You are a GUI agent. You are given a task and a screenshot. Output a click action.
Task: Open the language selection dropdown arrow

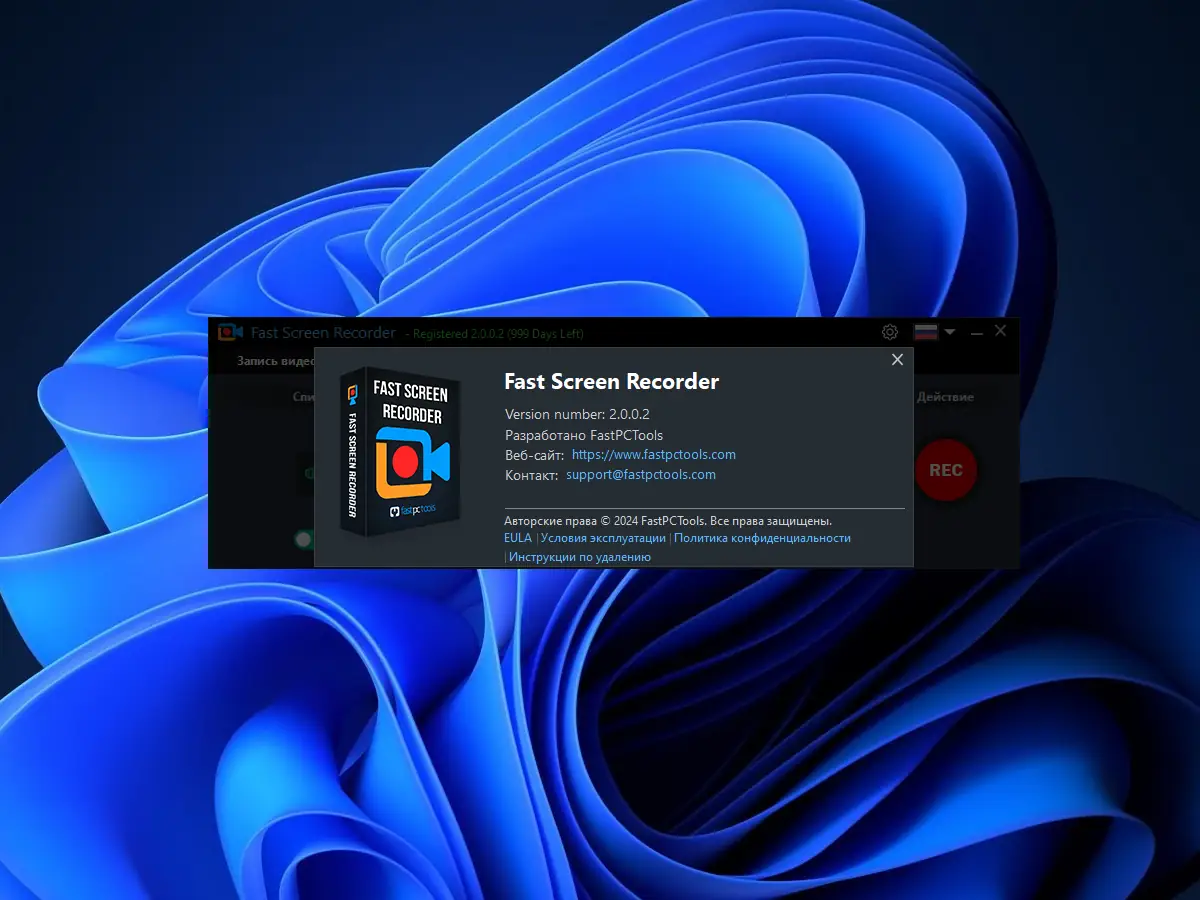(x=948, y=333)
